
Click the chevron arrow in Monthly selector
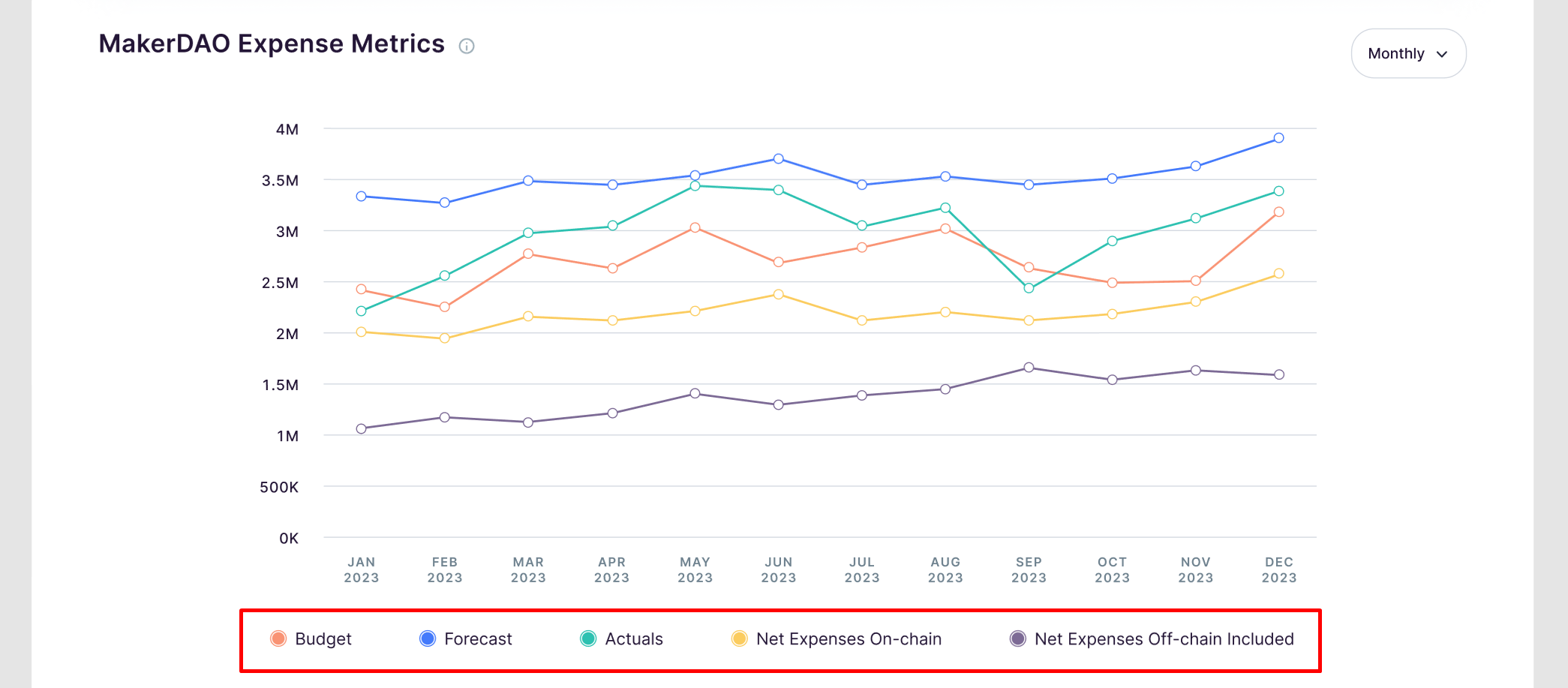coord(1441,54)
